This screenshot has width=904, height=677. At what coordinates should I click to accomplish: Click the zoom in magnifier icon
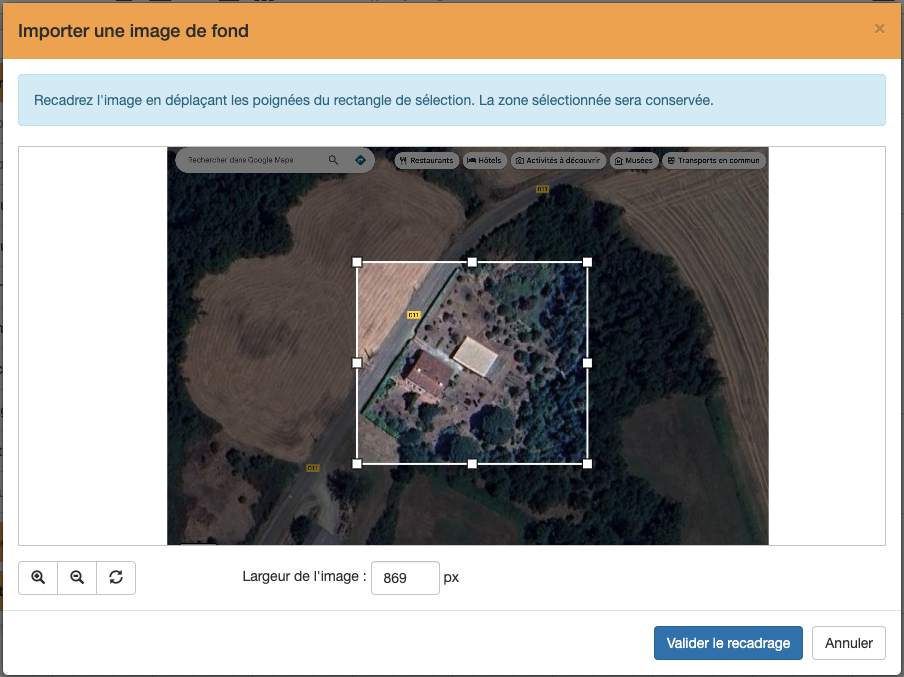[x=38, y=578]
